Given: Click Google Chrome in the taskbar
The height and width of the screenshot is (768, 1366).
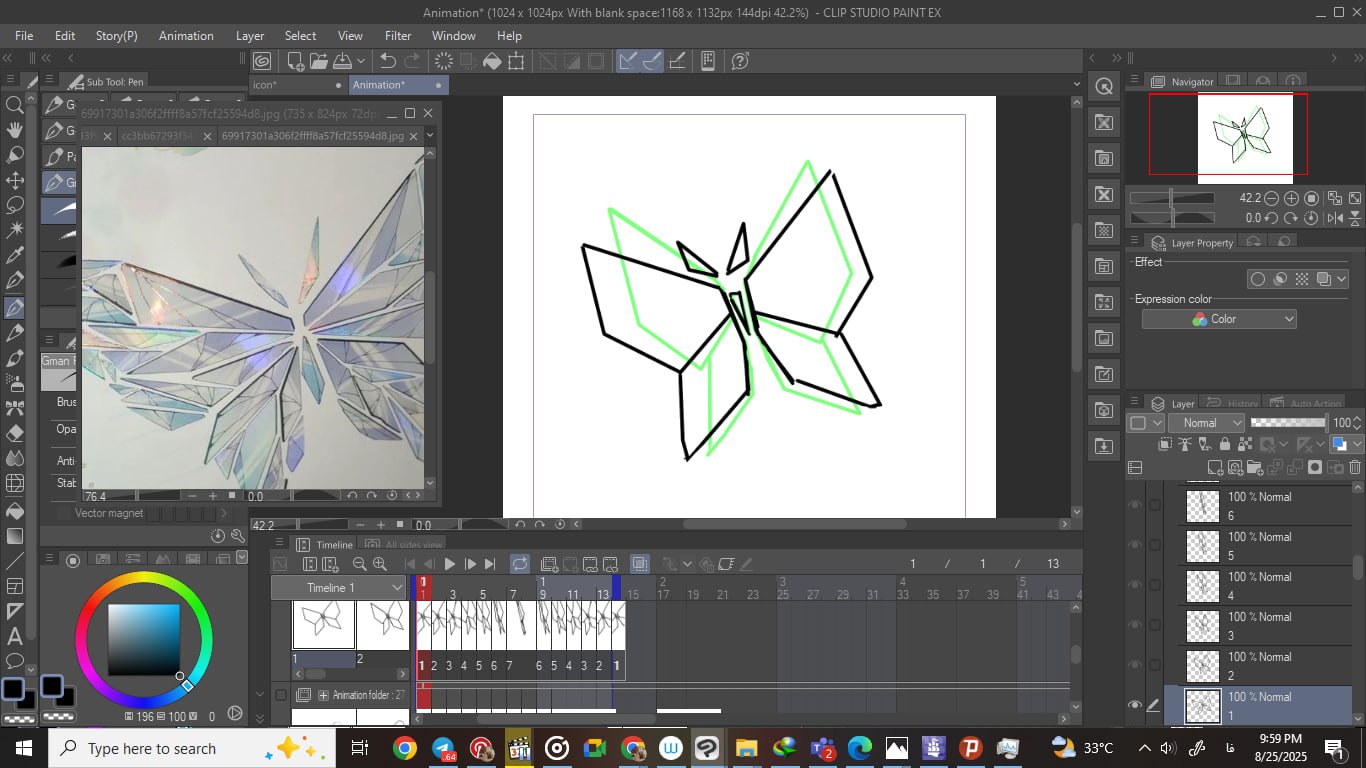Looking at the screenshot, I should click(404, 748).
